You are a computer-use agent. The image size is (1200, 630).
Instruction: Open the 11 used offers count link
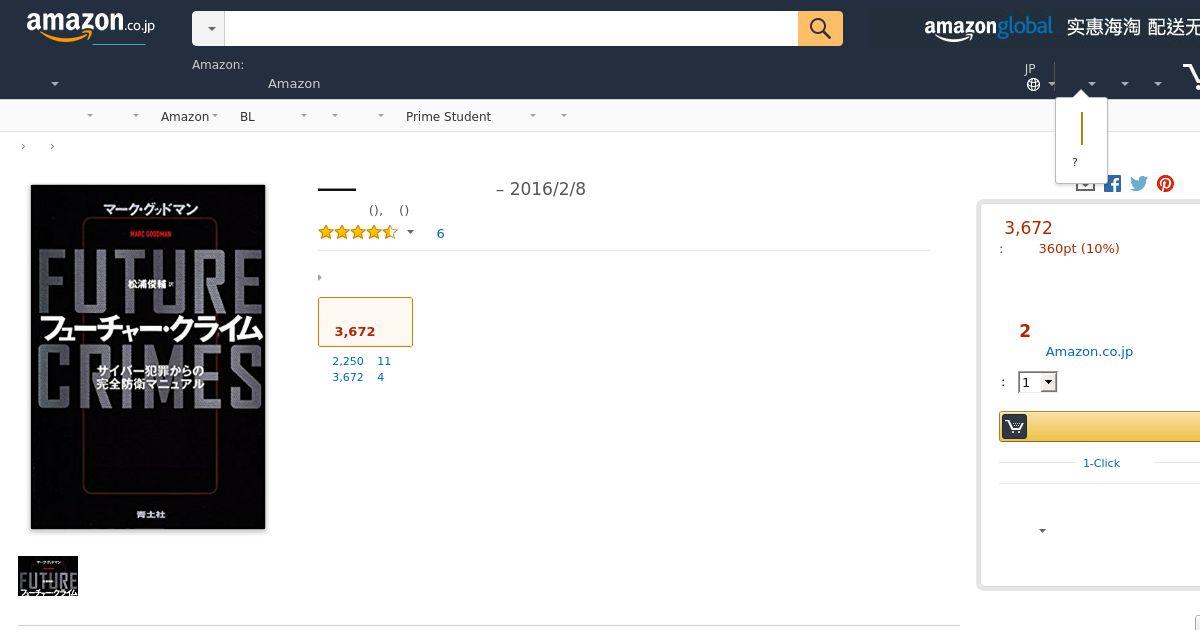click(x=384, y=361)
